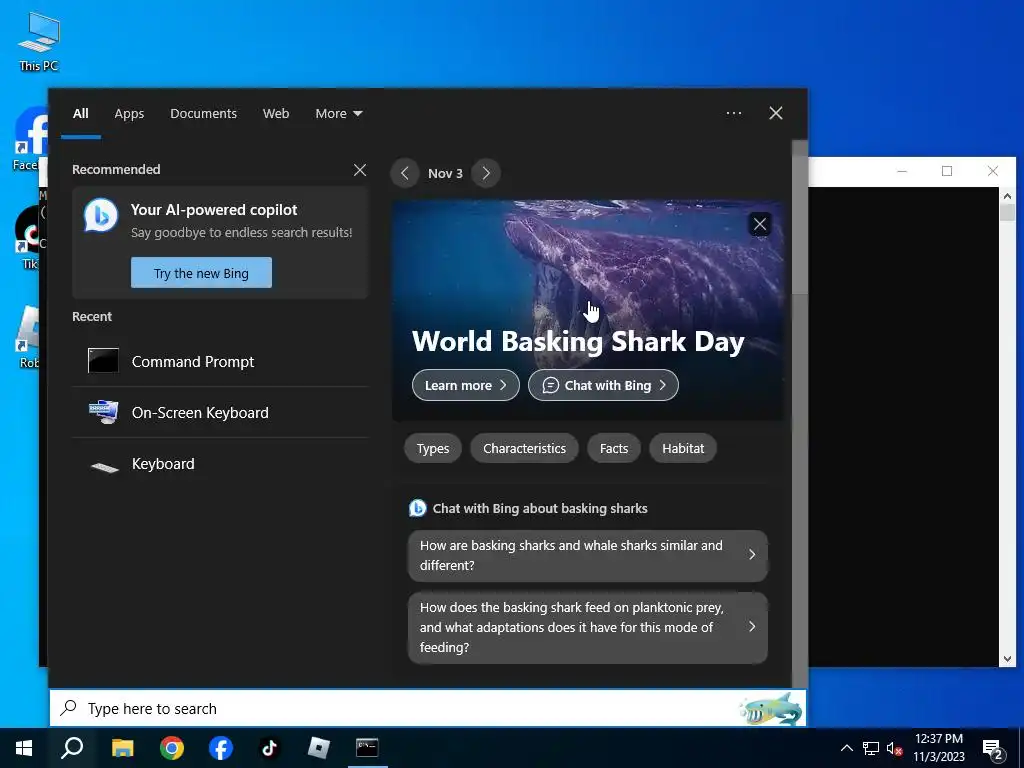
Task: Go to previous day before Nov 3
Action: tap(405, 173)
